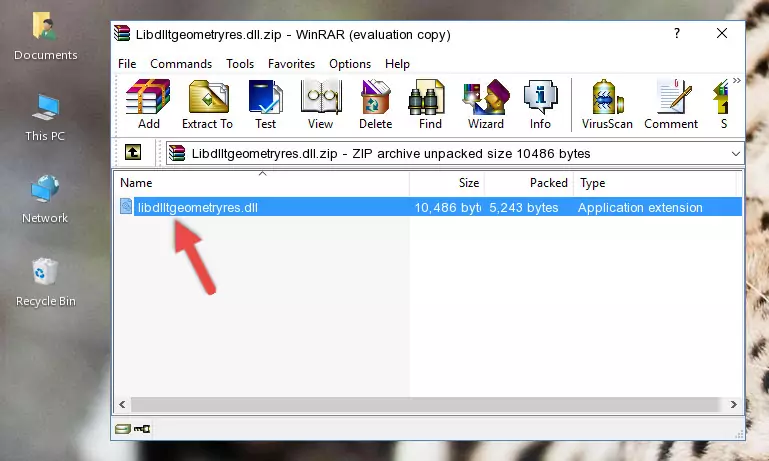Open the Find binoculars tool
This screenshot has height=461, width=769.
[430, 104]
